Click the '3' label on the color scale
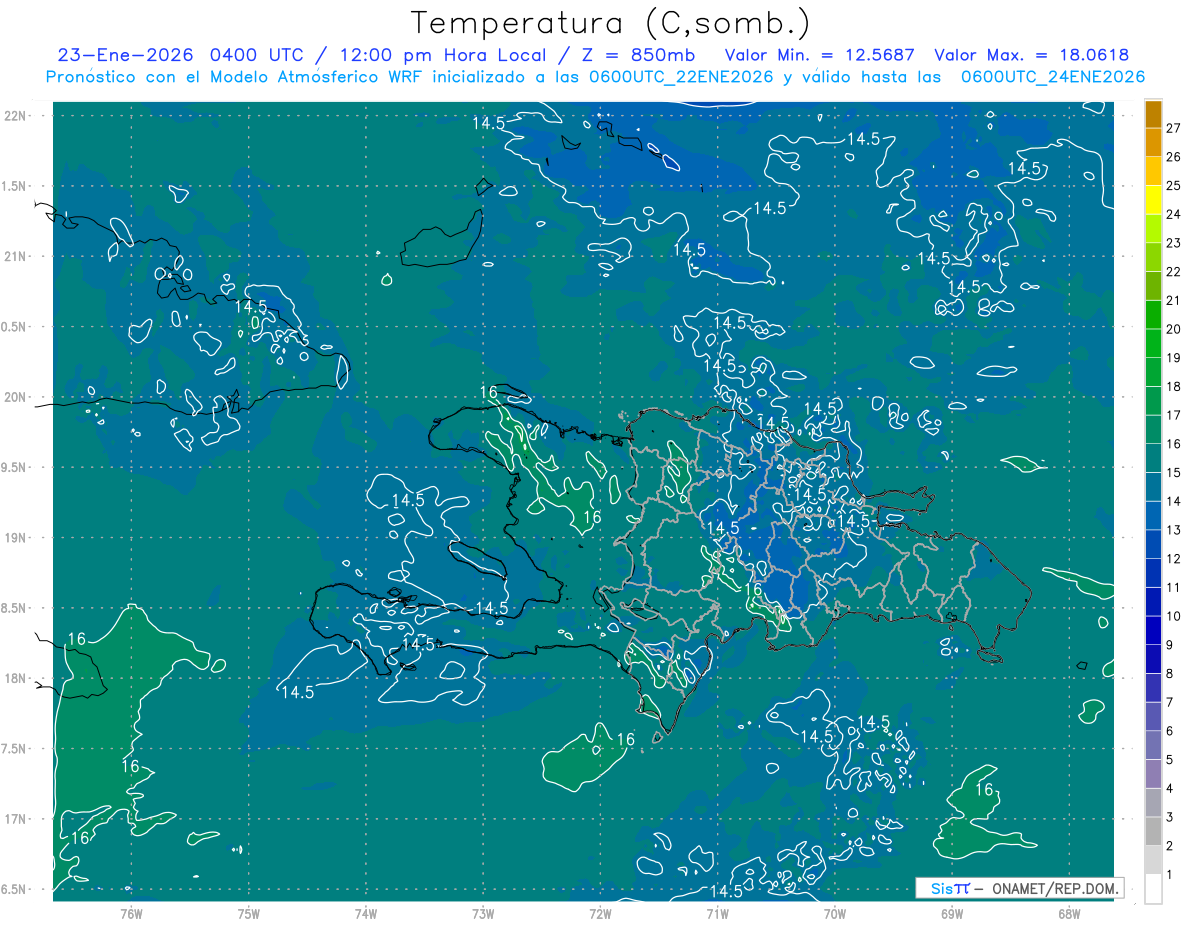1200x927 pixels. pyautogui.click(x=1170, y=817)
